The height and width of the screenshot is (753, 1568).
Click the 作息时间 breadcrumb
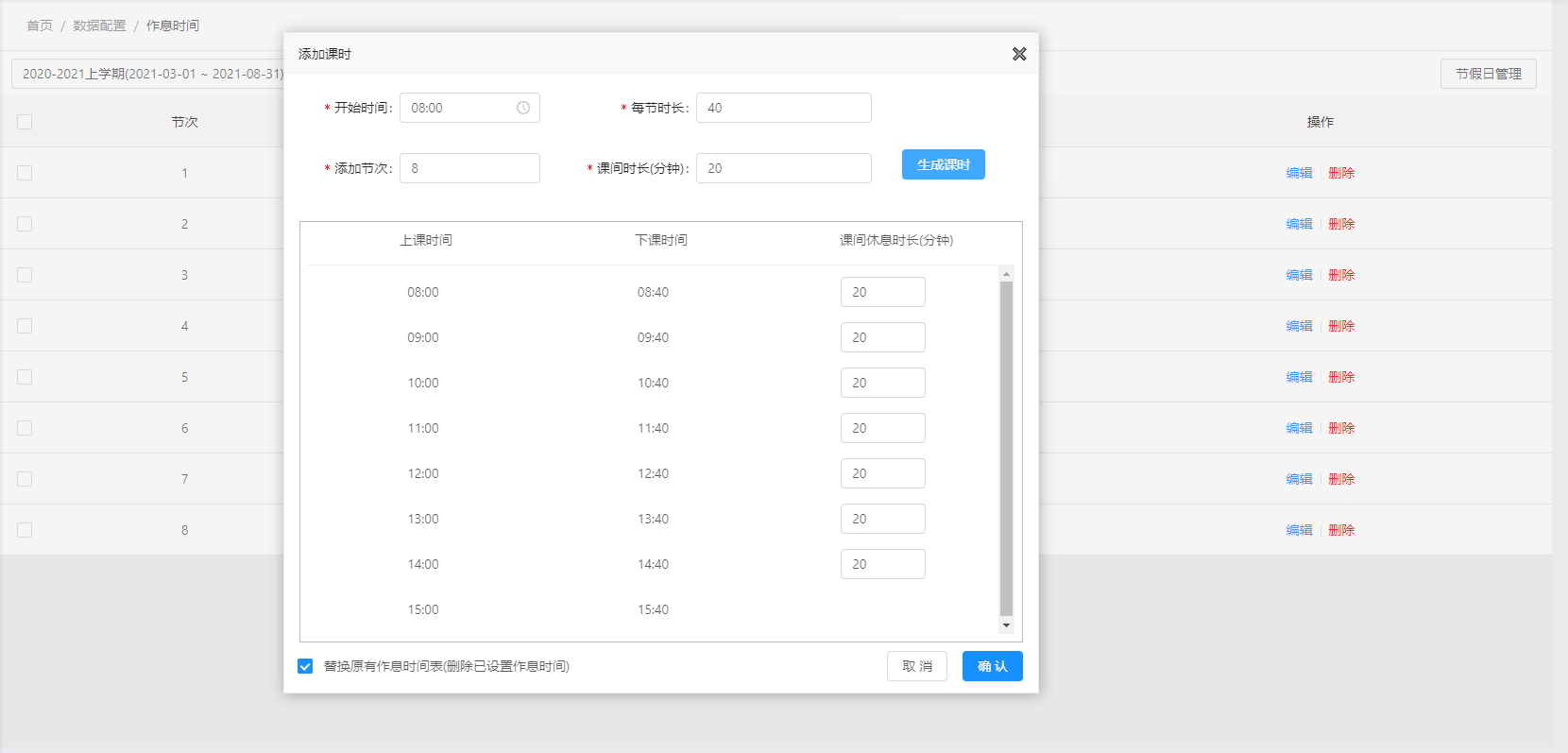pos(173,26)
